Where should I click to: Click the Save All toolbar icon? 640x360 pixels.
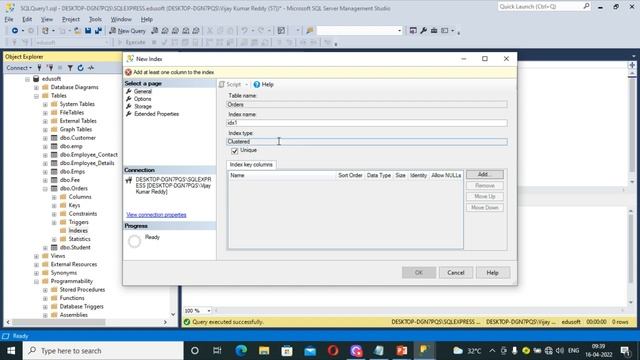[x=98, y=31]
